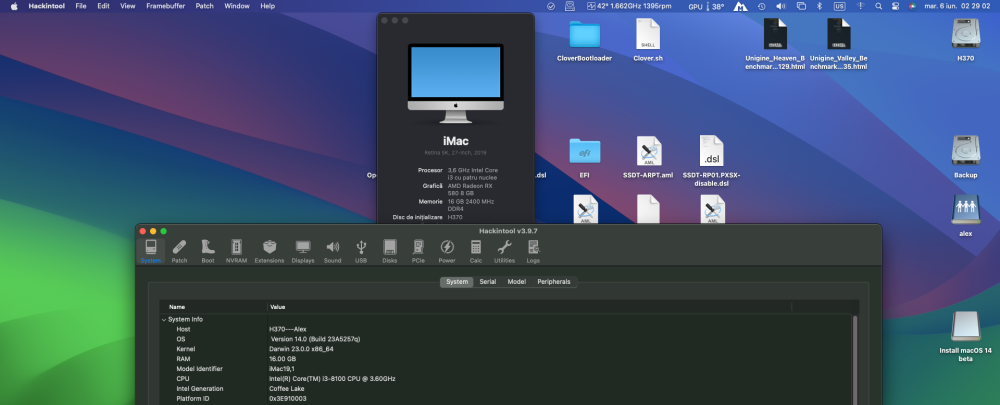Click the GPU 38° temperature monitor in menu bar
The height and width of the screenshot is (405, 1000).
click(x=706, y=6)
